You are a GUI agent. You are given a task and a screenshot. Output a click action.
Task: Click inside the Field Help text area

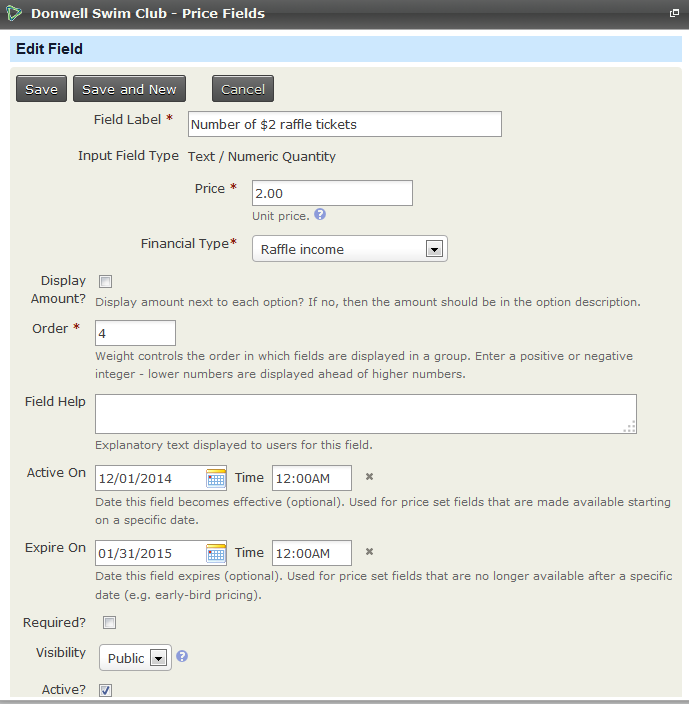(365, 414)
